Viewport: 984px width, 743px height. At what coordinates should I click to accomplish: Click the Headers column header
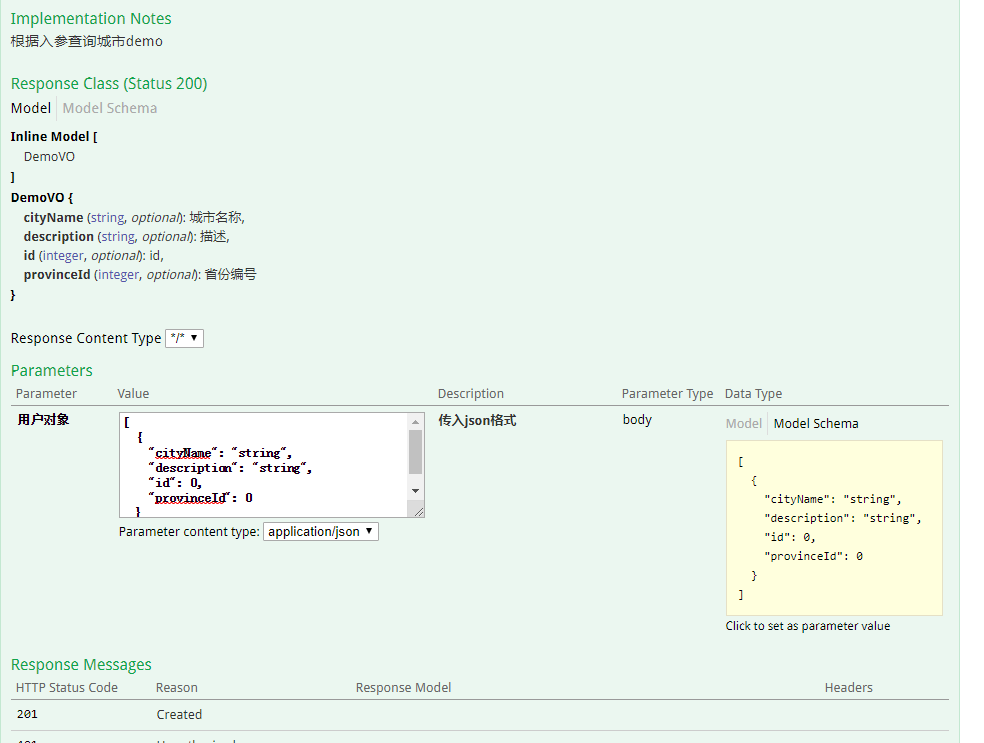848,688
